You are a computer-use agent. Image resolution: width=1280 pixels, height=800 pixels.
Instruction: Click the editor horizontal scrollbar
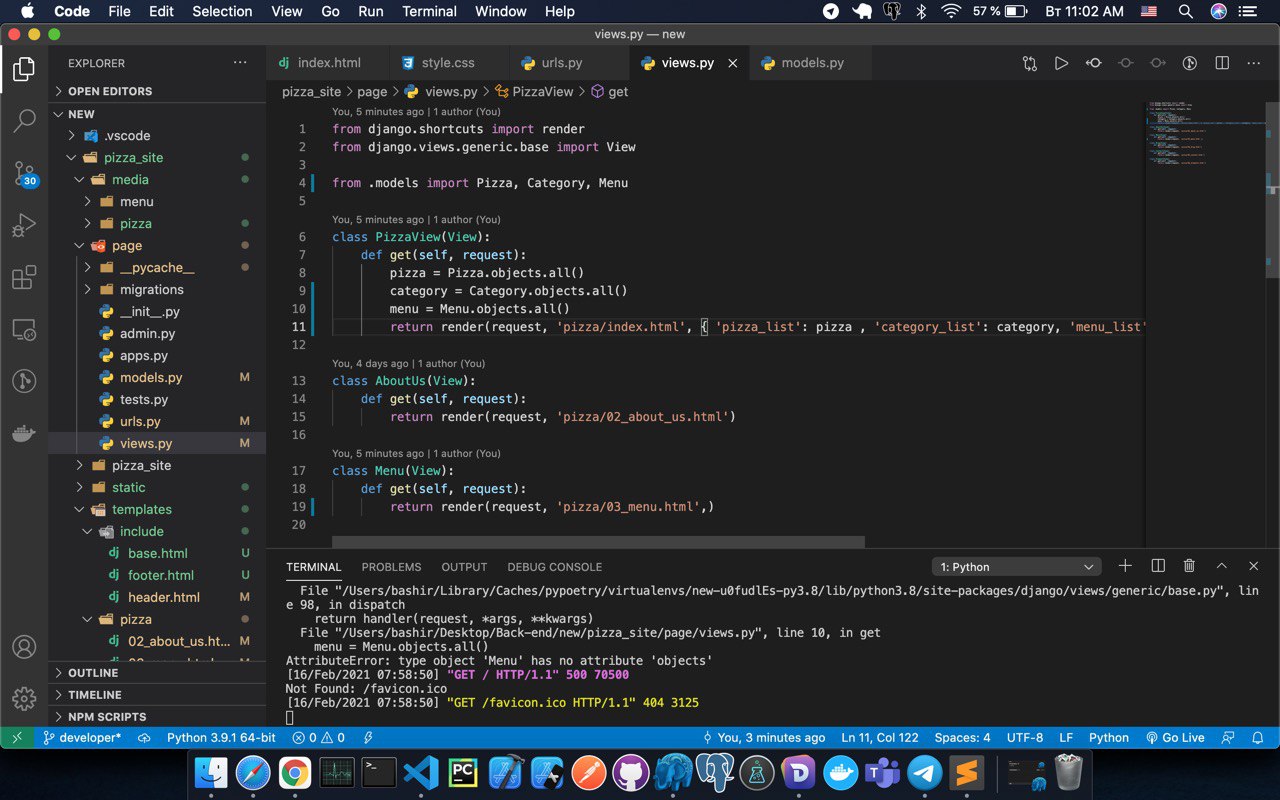[x=598, y=542]
